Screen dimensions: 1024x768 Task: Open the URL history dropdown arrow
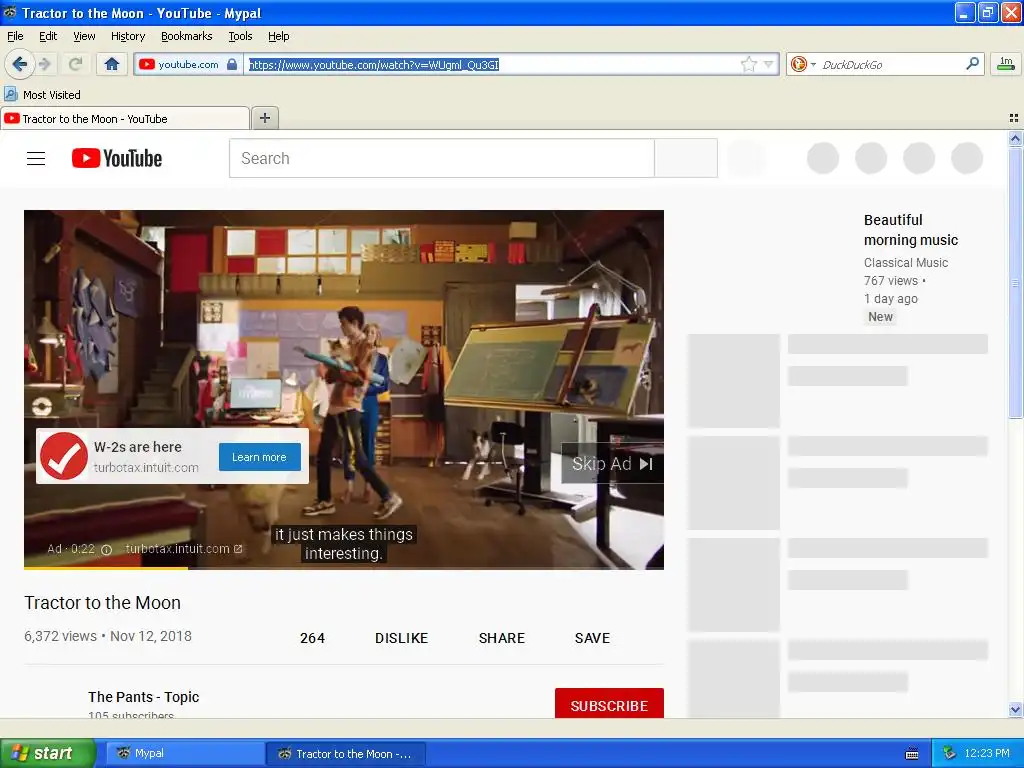point(769,65)
